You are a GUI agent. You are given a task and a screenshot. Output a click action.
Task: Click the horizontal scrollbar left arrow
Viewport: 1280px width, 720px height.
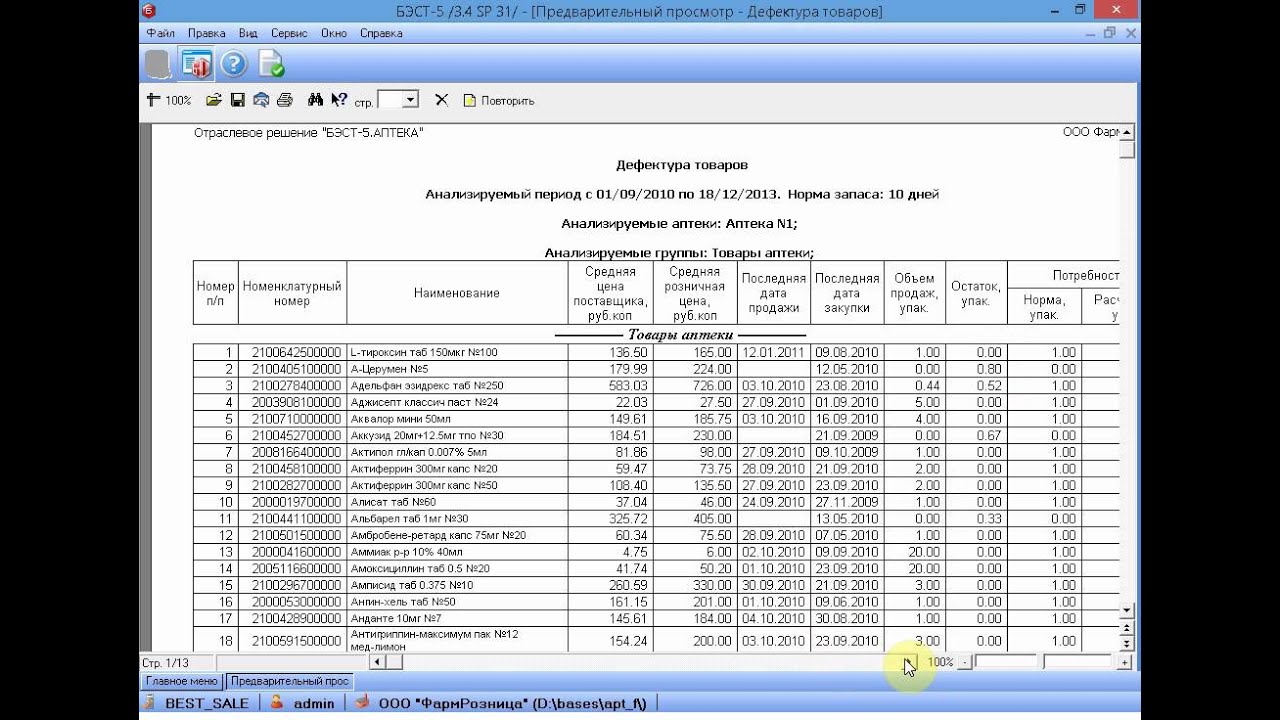(x=377, y=662)
